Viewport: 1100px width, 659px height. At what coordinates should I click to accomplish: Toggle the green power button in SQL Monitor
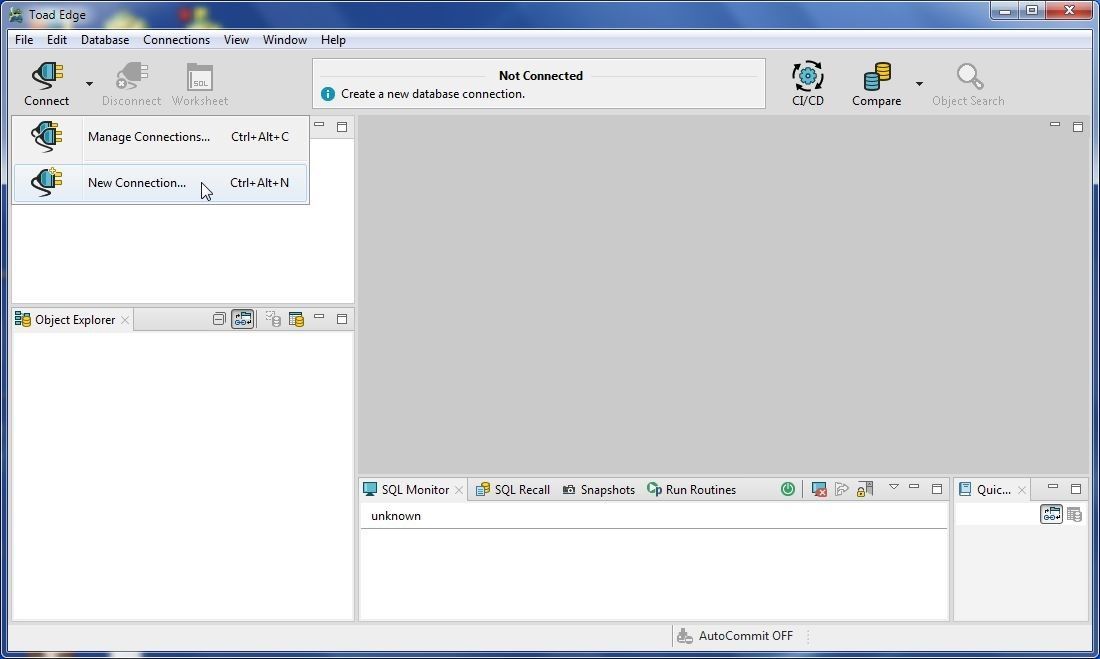[788, 489]
